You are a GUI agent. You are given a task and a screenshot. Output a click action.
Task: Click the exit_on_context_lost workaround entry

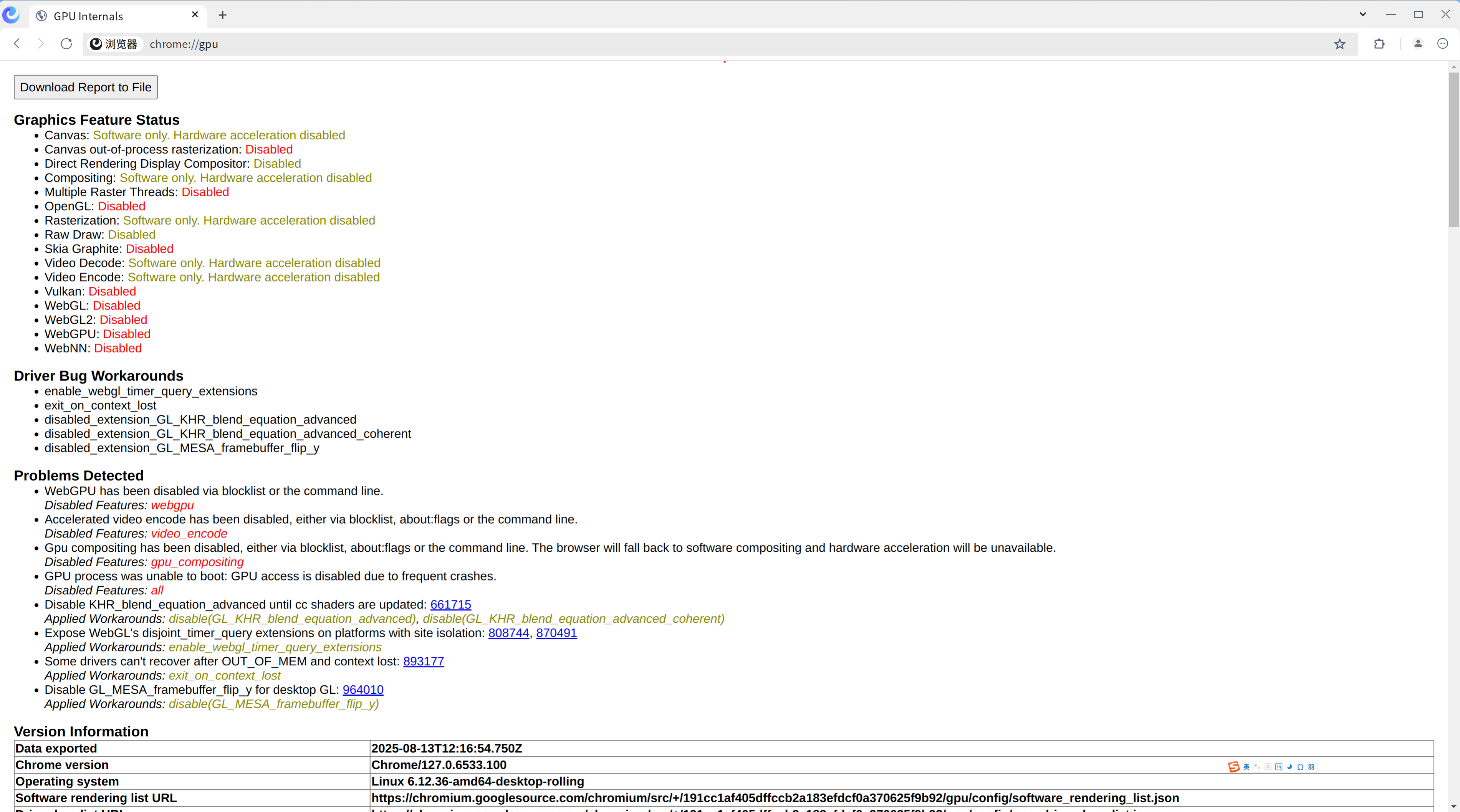100,405
